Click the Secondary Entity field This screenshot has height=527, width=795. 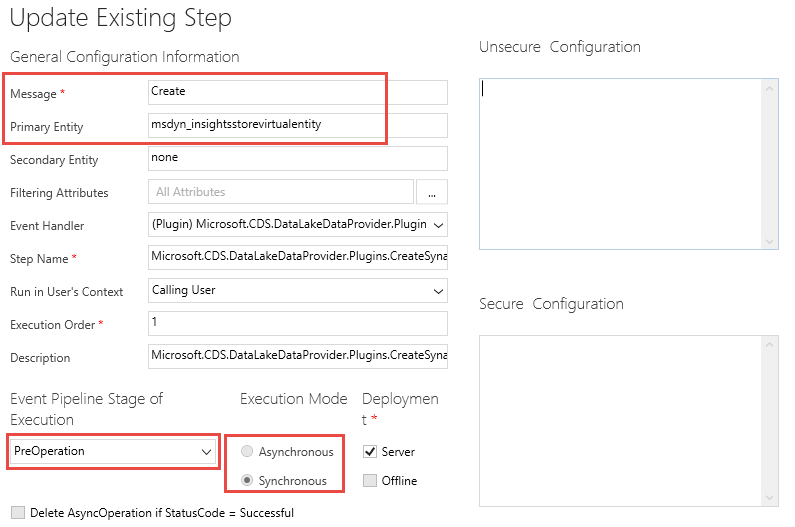(x=297, y=158)
